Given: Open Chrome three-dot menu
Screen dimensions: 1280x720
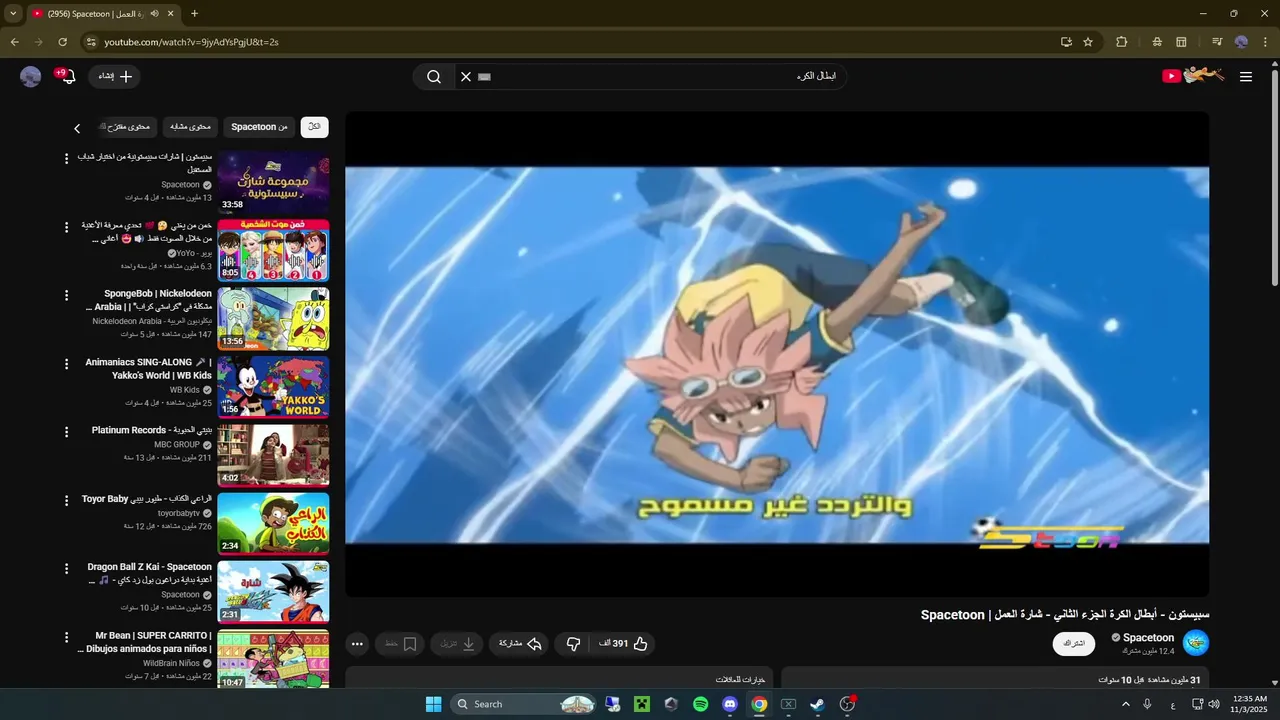Looking at the screenshot, I should [x=1265, y=42].
